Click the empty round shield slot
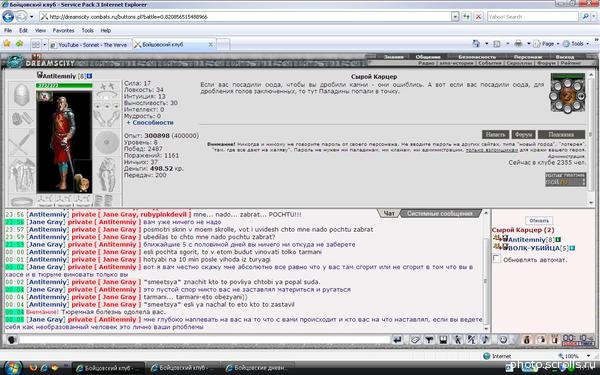Viewport: 600px width, 375px height. coord(107,142)
